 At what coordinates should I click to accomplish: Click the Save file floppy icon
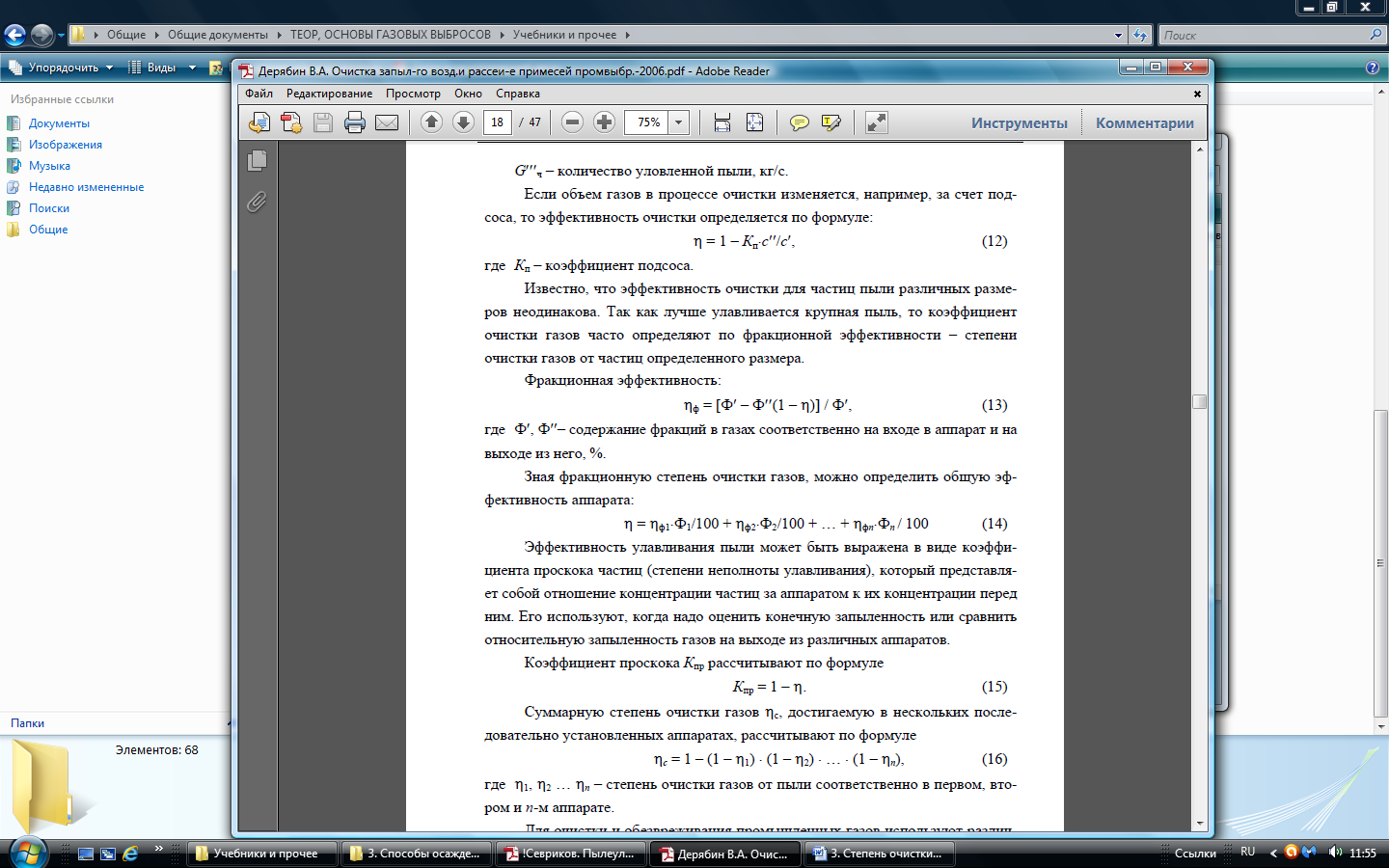[x=323, y=122]
